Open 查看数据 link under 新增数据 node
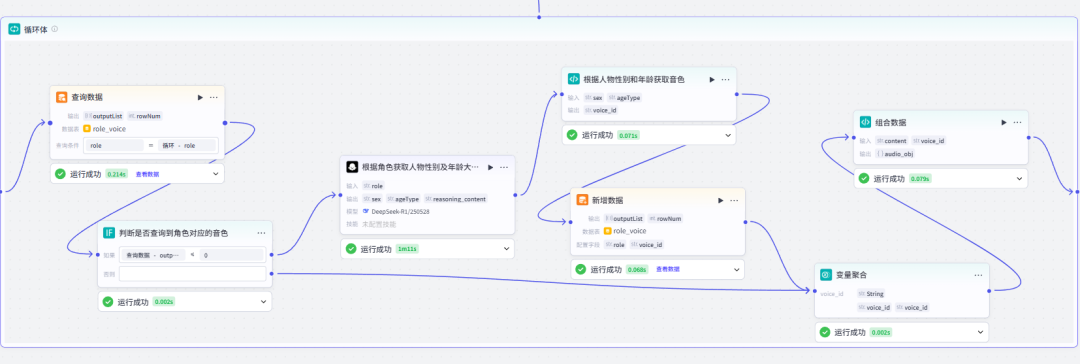Viewport: 1080px width, 364px height. 668,269
